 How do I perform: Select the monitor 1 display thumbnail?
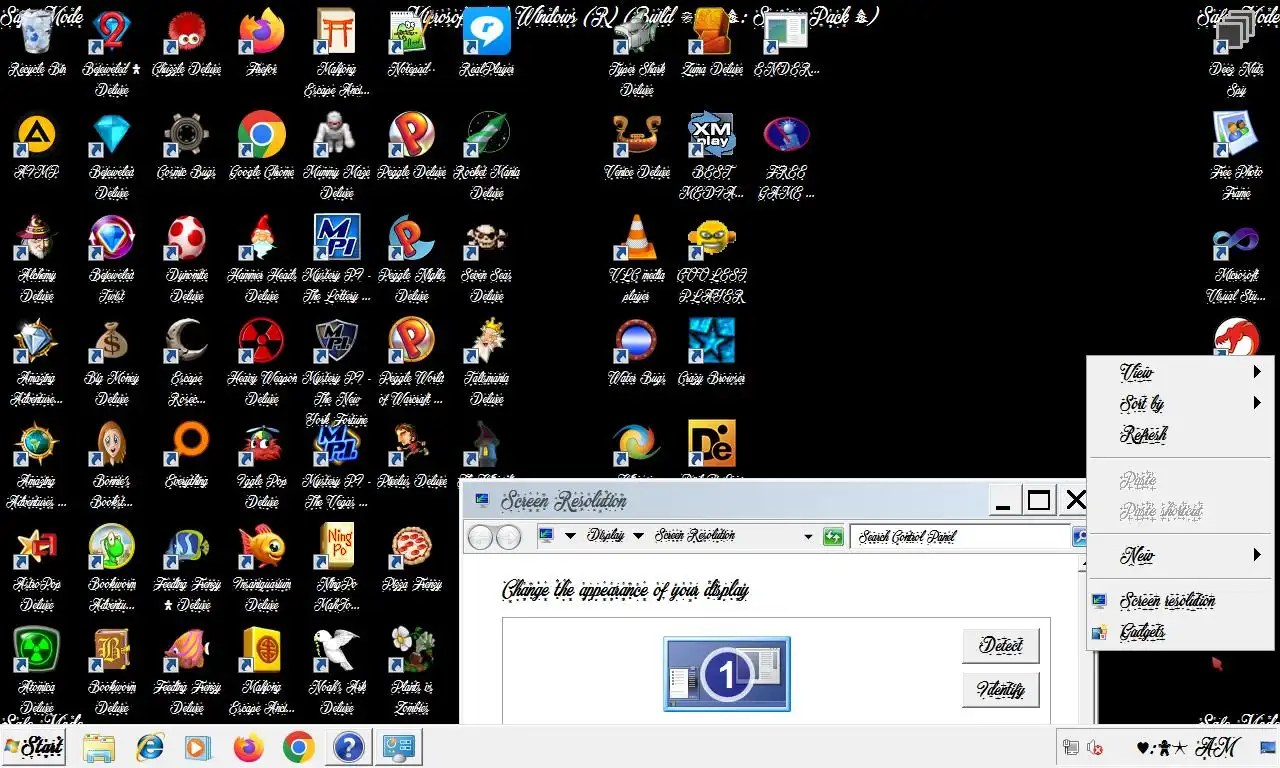pos(727,674)
